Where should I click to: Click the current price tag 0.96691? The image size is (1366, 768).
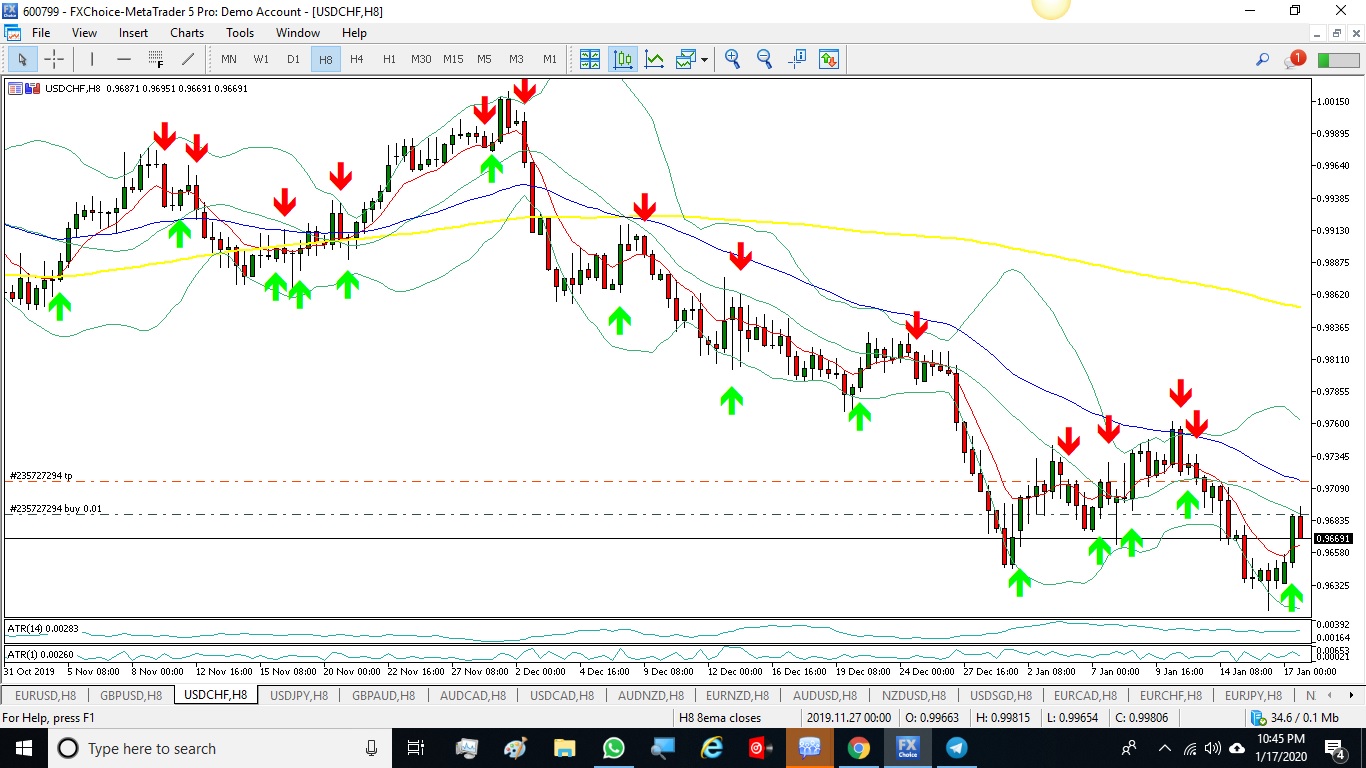coord(1334,539)
